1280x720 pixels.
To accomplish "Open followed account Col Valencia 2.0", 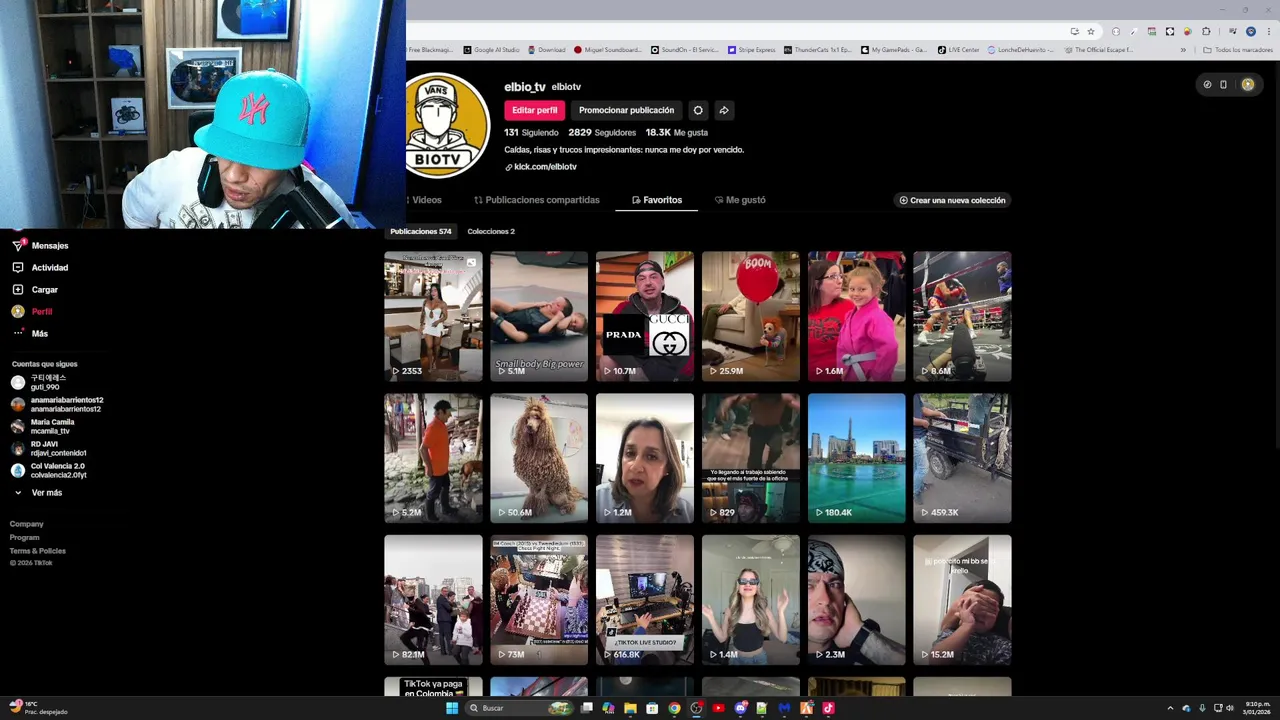I will [48, 471].
